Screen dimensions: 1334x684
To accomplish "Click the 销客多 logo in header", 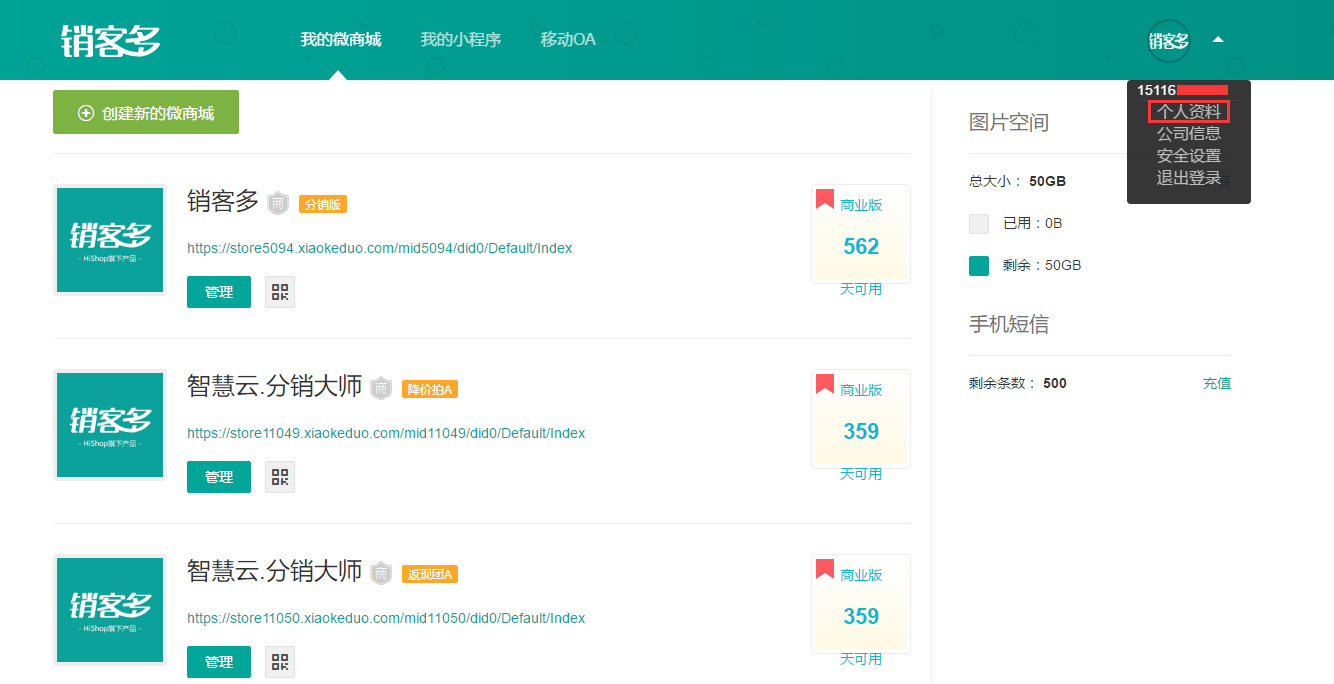I will 110,40.
